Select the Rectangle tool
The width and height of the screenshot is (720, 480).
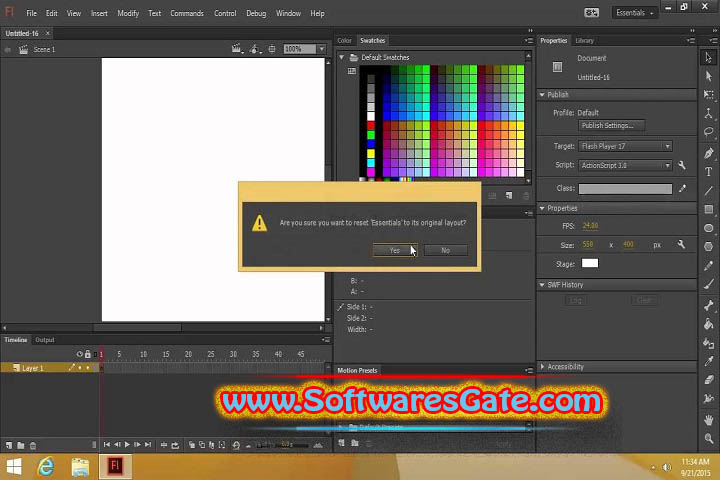point(709,209)
